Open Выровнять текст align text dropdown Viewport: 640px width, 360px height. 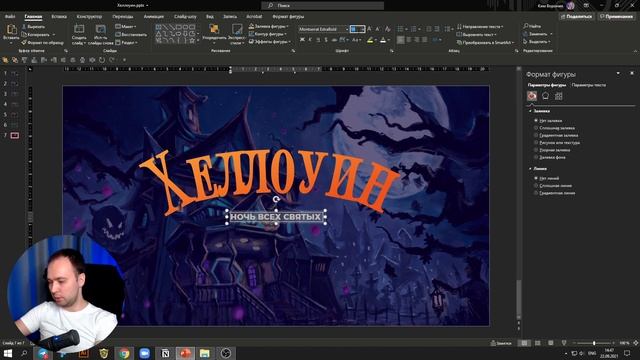coord(476,35)
